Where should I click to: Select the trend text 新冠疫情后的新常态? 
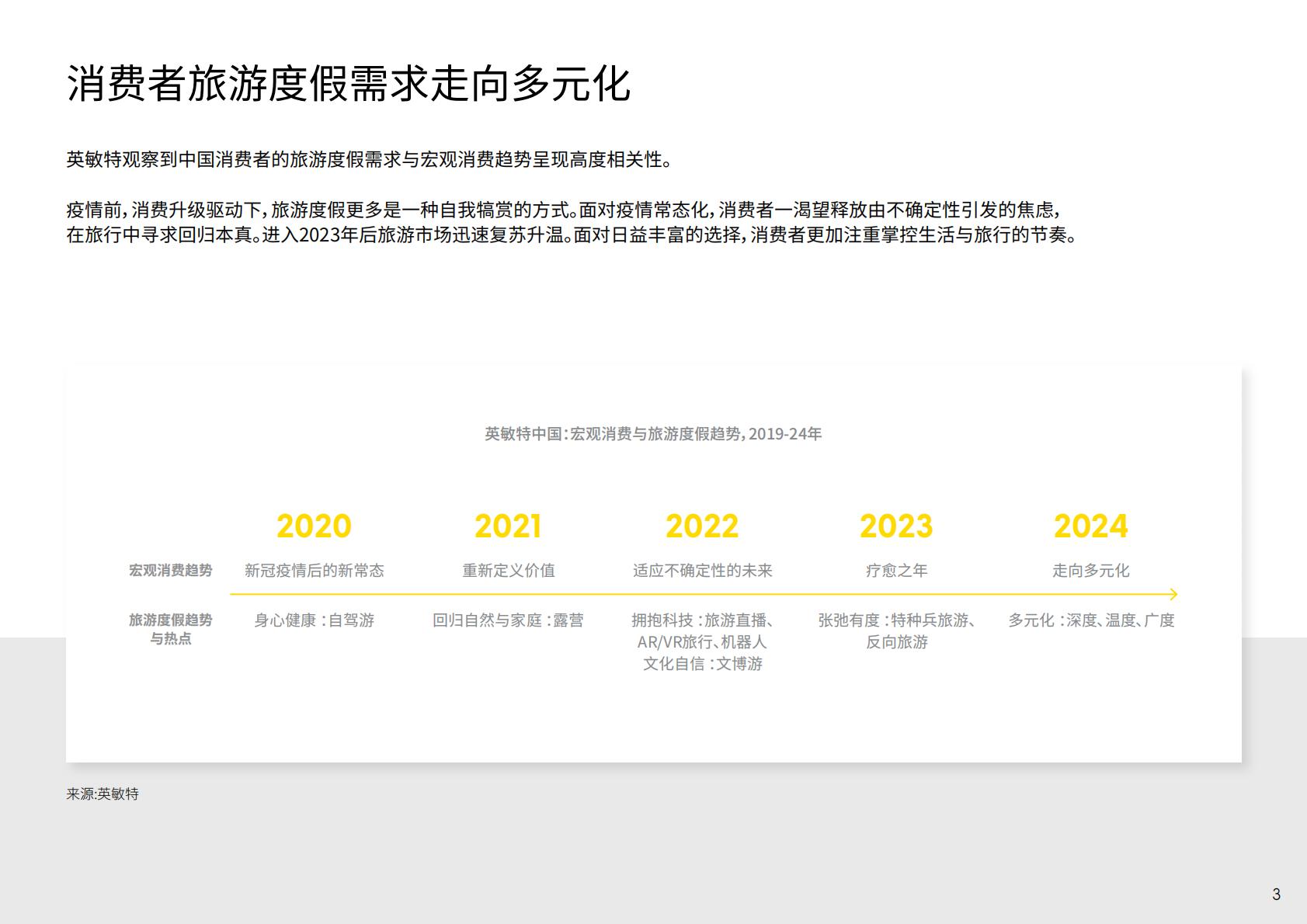pos(313,569)
